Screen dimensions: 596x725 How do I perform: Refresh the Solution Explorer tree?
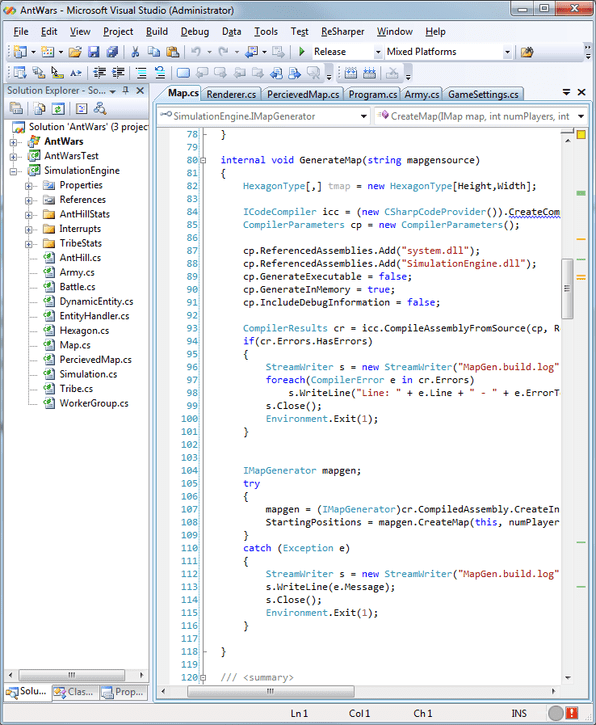58,109
